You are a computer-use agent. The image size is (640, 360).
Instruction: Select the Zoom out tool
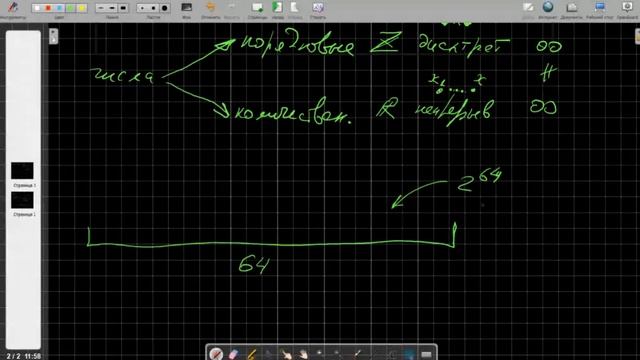338,354
